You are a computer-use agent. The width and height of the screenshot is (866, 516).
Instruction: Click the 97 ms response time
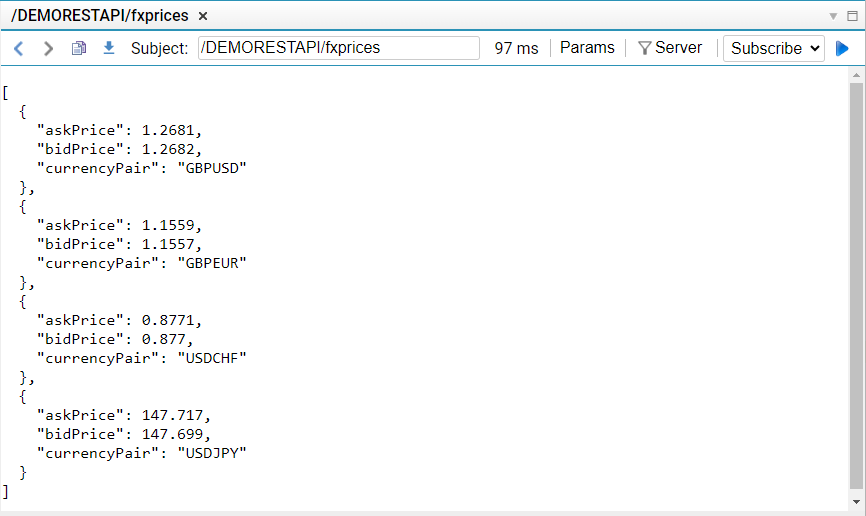pos(516,48)
